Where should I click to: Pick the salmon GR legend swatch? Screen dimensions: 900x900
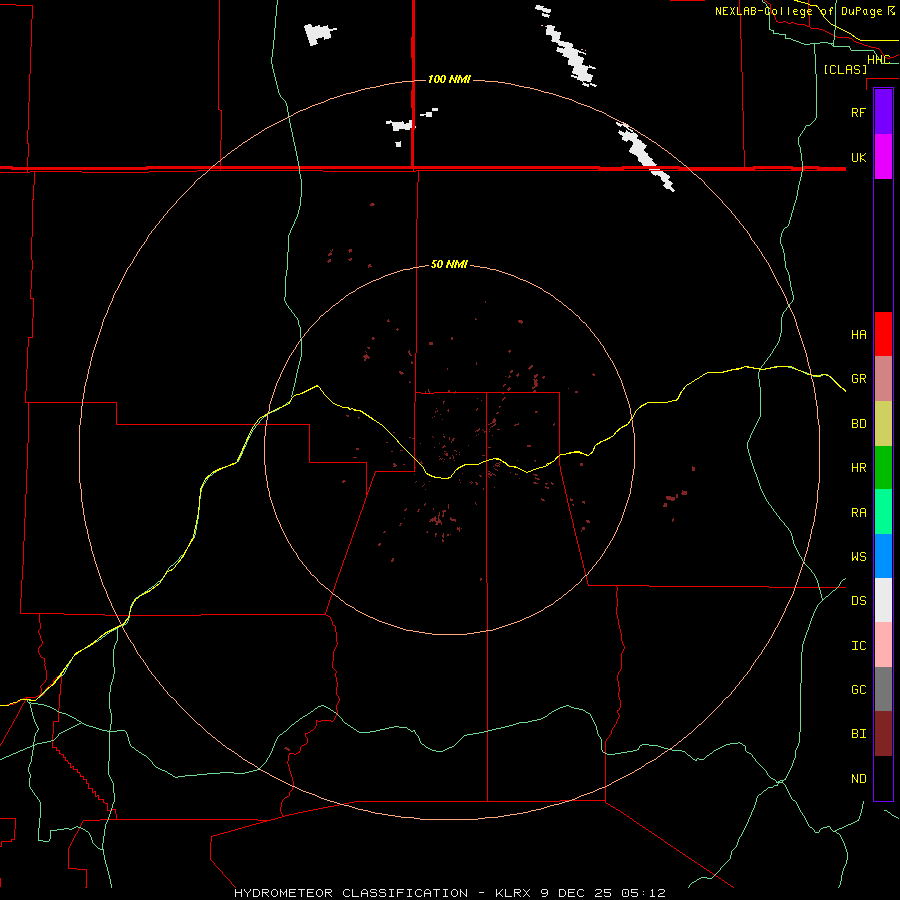(x=883, y=379)
